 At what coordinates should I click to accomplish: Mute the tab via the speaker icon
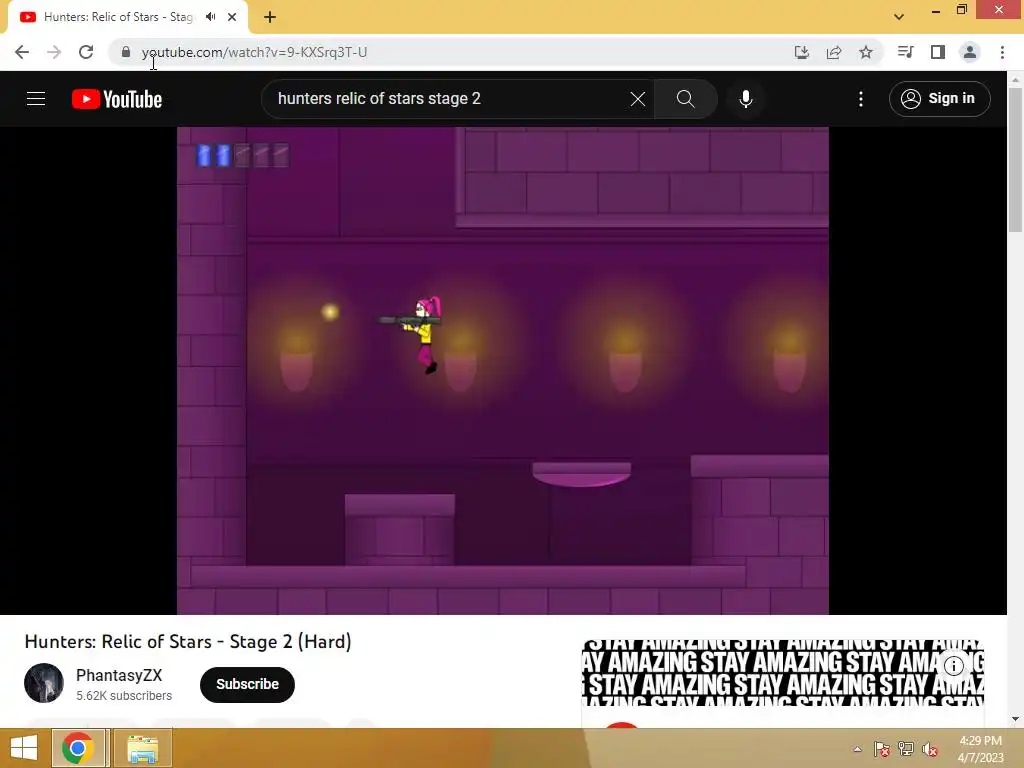[210, 17]
